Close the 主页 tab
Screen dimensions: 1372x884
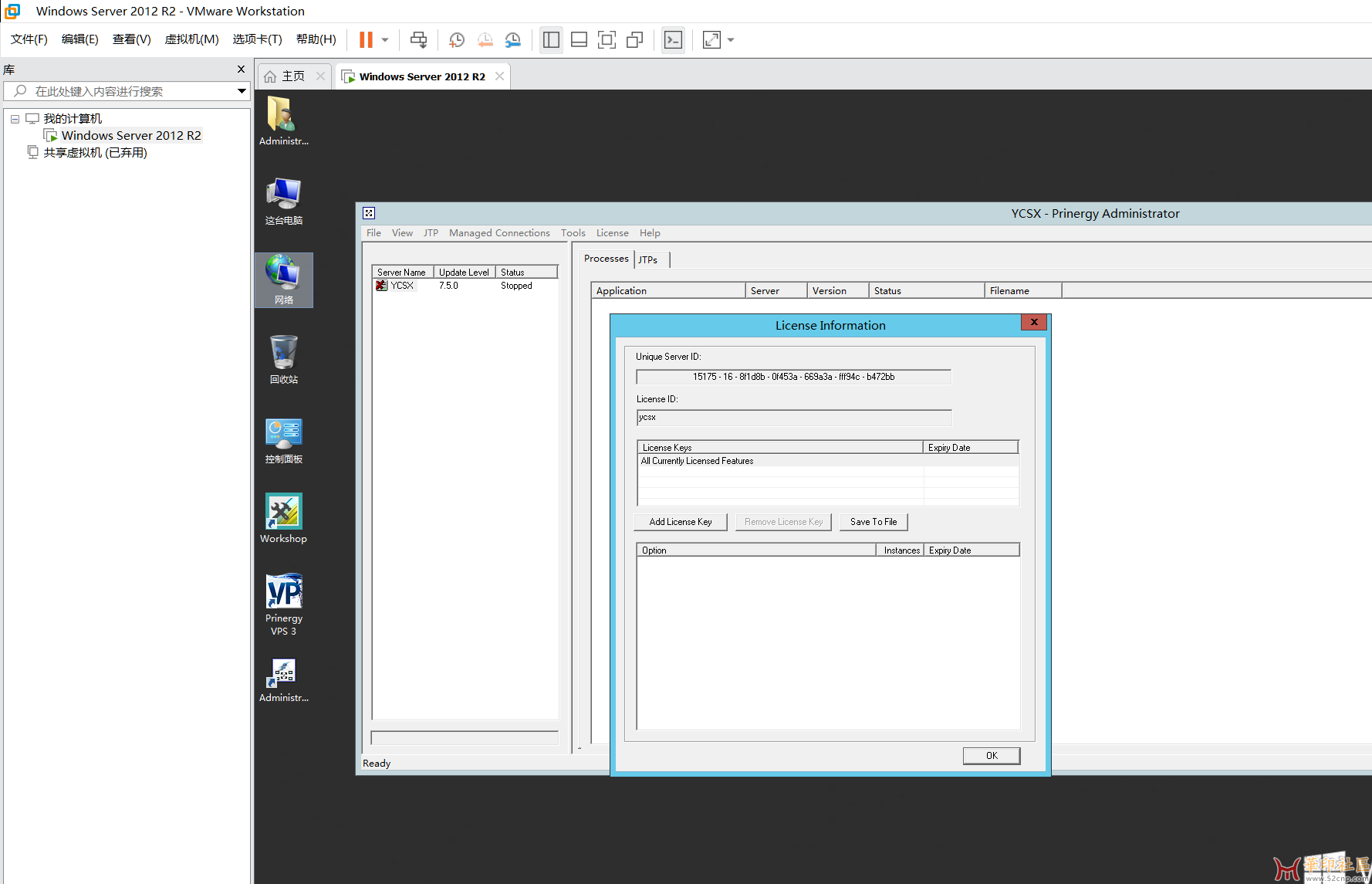click(320, 76)
